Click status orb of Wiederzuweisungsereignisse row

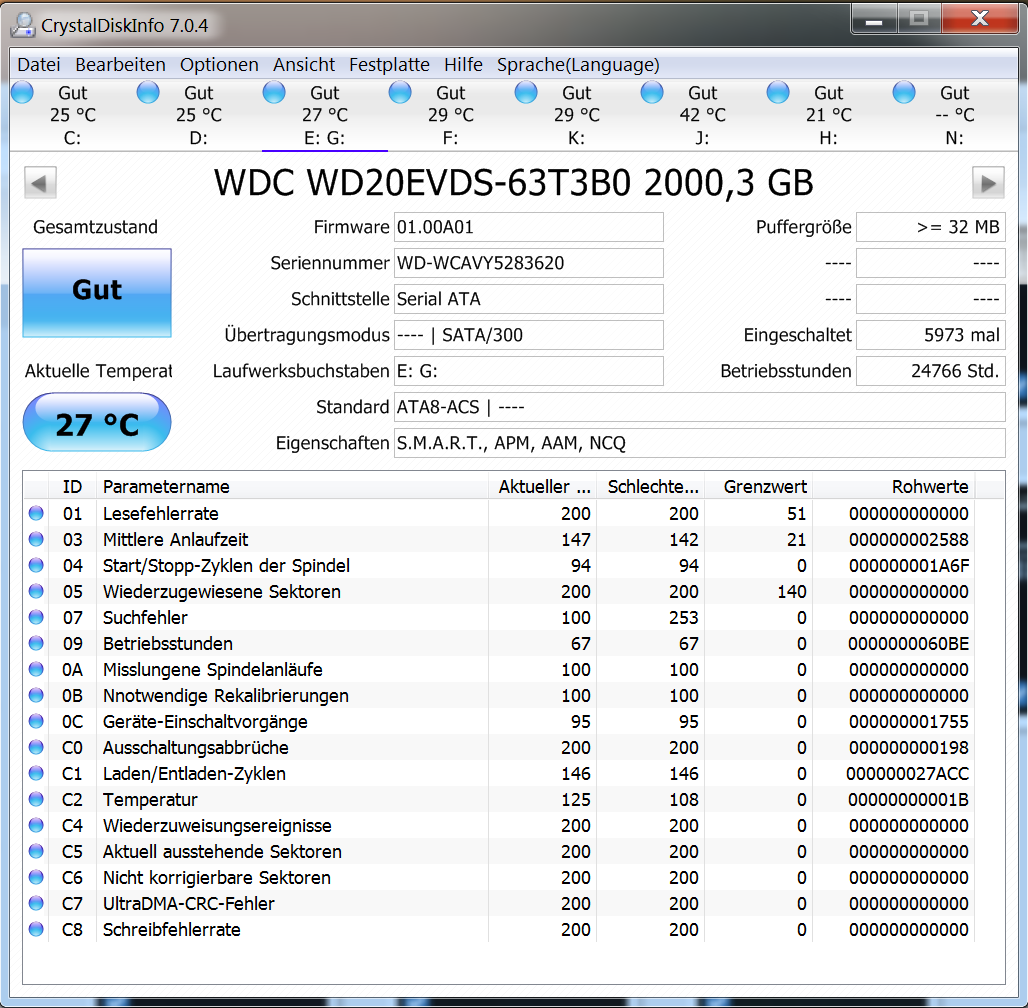click(36, 825)
